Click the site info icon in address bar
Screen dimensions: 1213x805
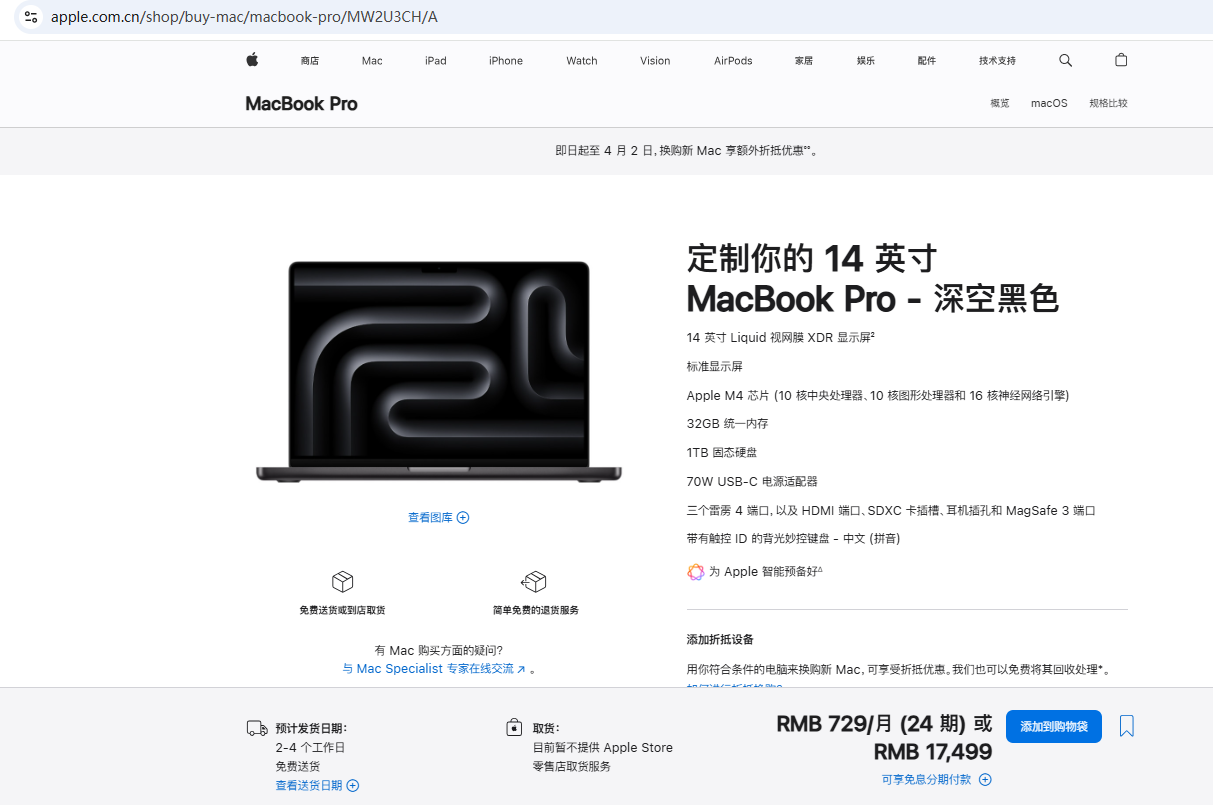[x=31, y=17]
